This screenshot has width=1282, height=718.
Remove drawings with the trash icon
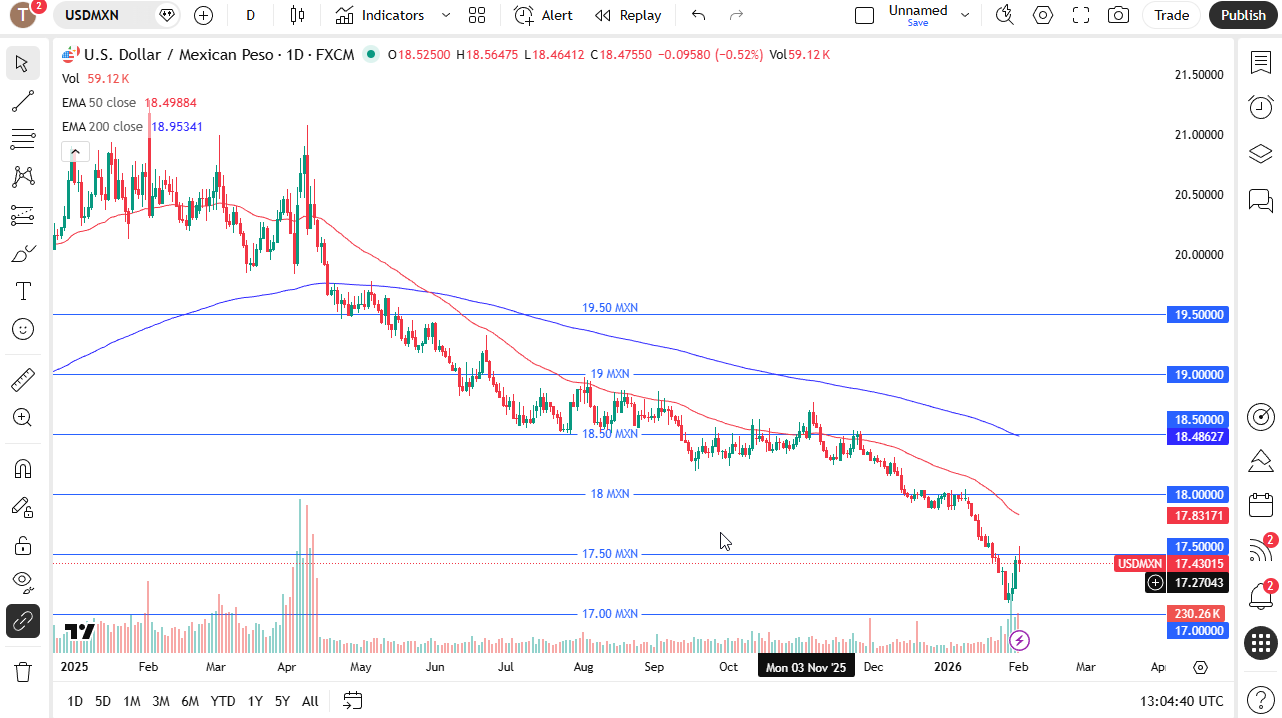[22, 671]
